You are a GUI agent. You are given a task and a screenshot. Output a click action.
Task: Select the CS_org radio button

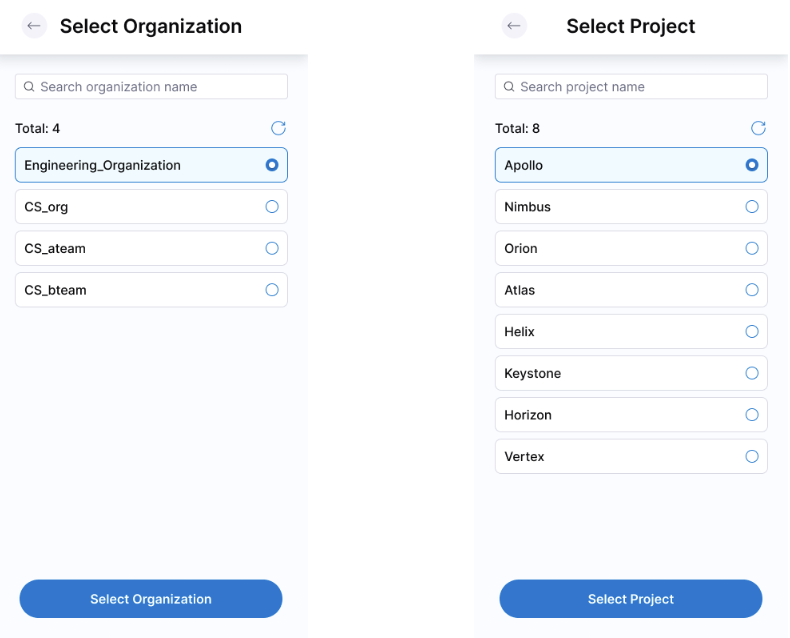272,207
